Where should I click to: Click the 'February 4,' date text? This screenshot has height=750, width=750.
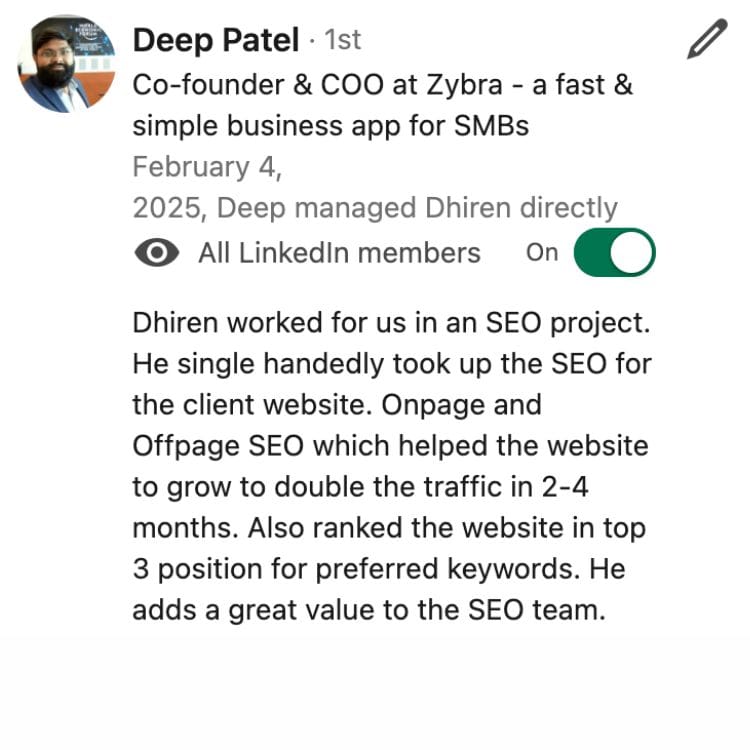point(207,167)
